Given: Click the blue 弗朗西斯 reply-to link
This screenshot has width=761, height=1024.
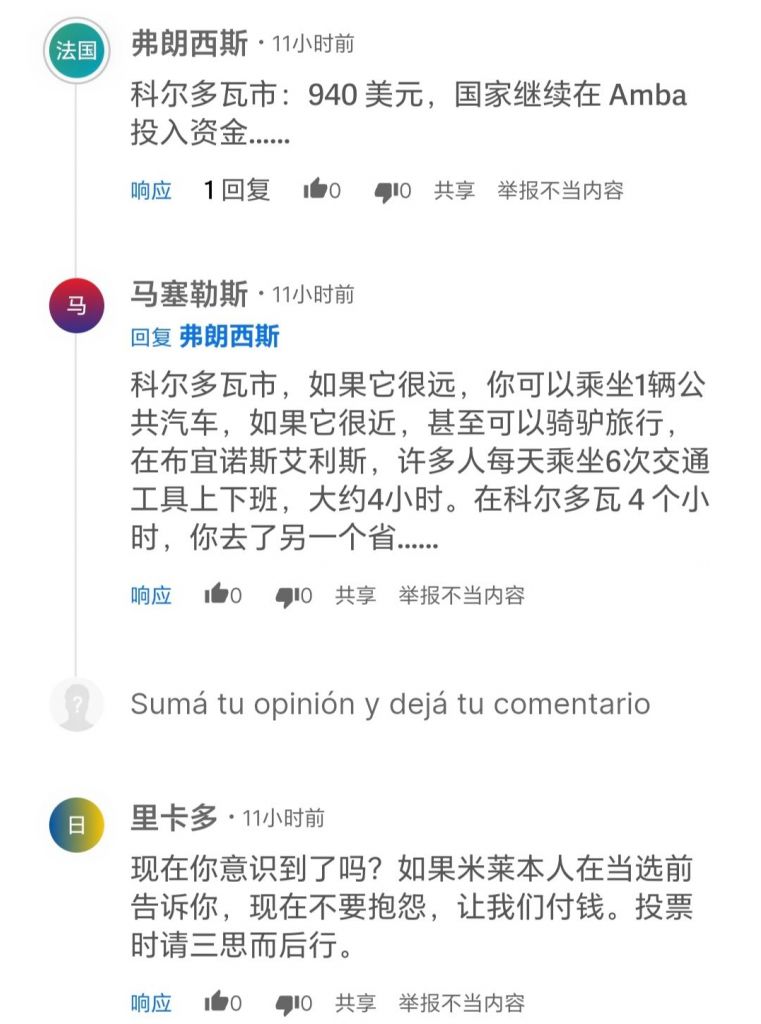Looking at the screenshot, I should pos(229,337).
